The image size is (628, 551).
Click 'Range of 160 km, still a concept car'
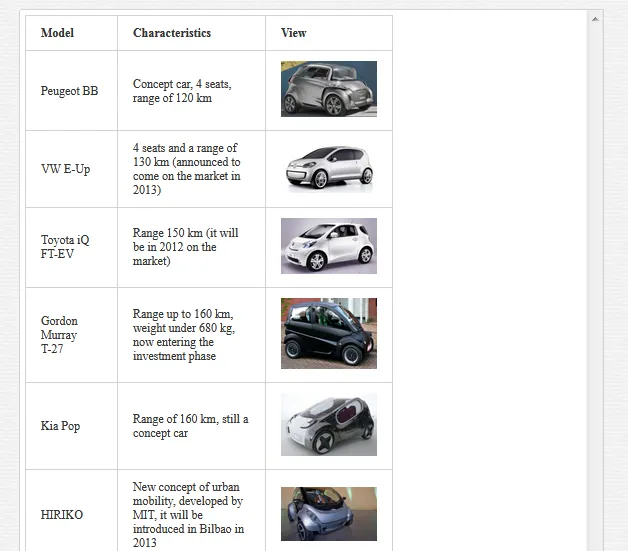191,426
